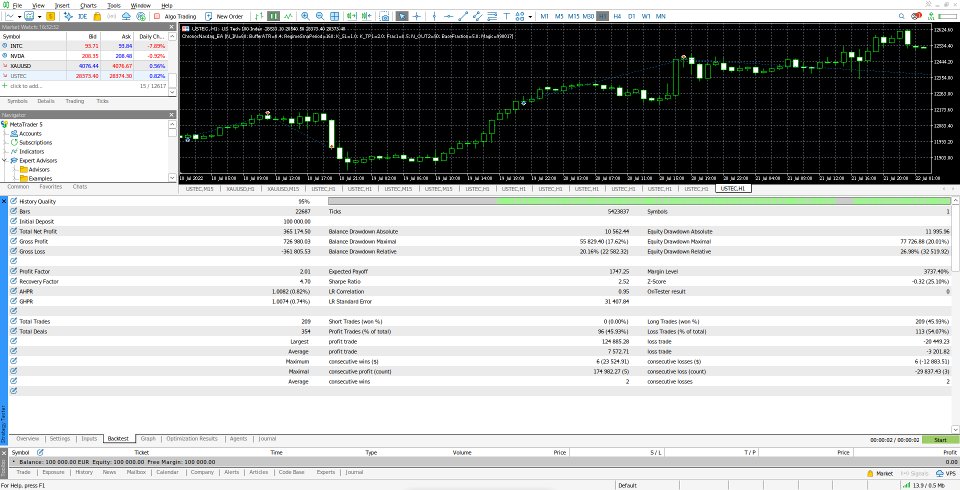This screenshot has height=490, width=960.
Task: Toggle chart shift from right edge
Action: [x=366, y=17]
